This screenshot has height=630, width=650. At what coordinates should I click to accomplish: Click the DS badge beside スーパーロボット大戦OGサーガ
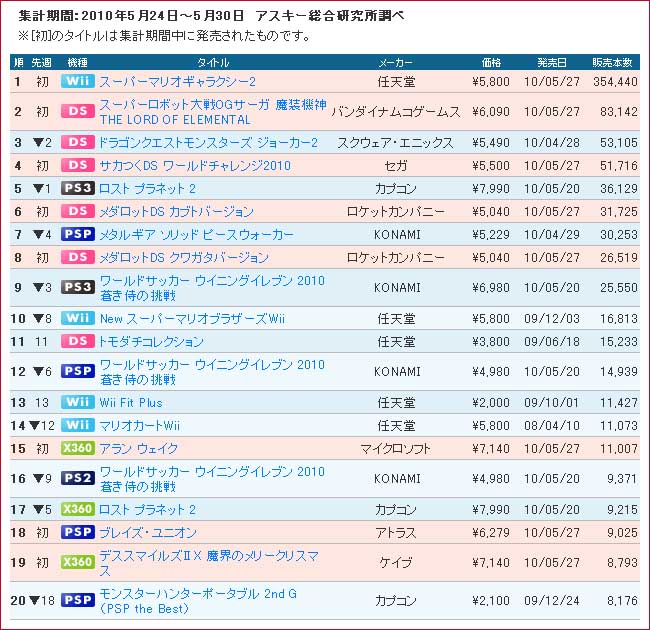pyautogui.click(x=78, y=111)
